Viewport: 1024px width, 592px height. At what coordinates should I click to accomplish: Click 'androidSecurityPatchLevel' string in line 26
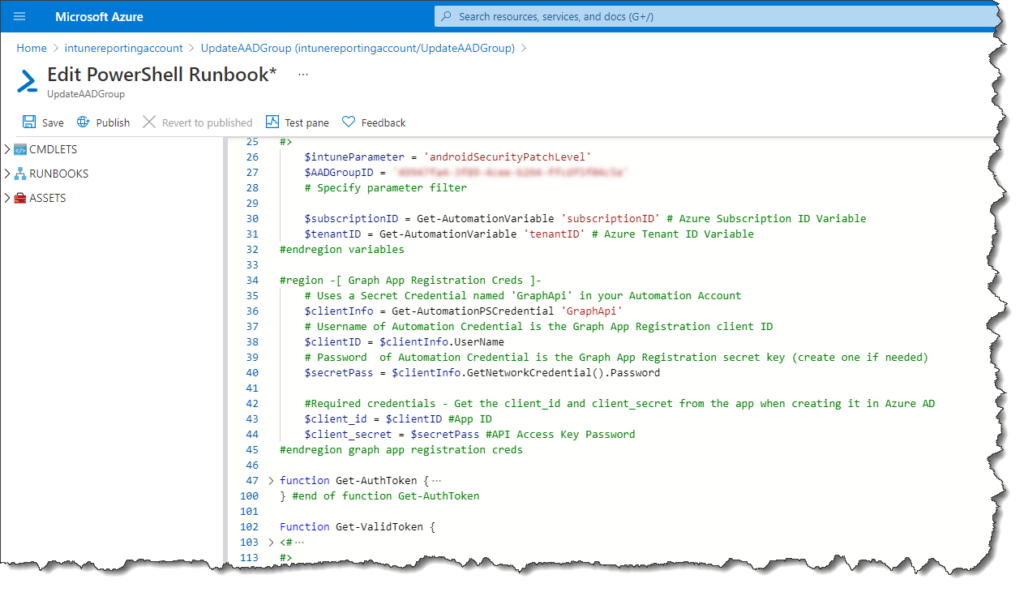pyautogui.click(x=507, y=157)
